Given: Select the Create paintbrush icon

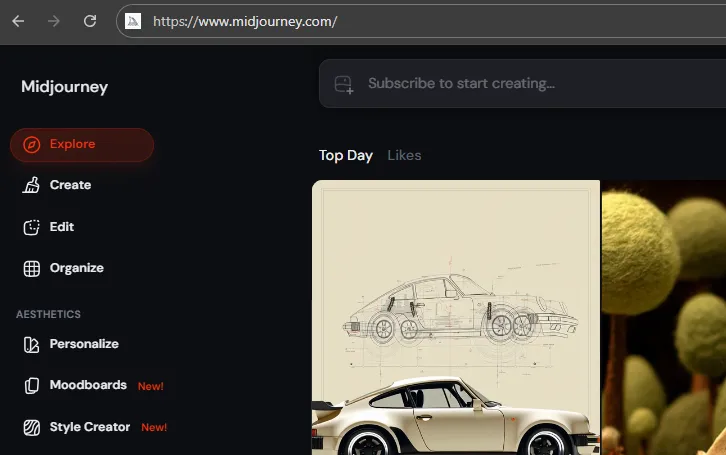Looking at the screenshot, I should click(32, 185).
